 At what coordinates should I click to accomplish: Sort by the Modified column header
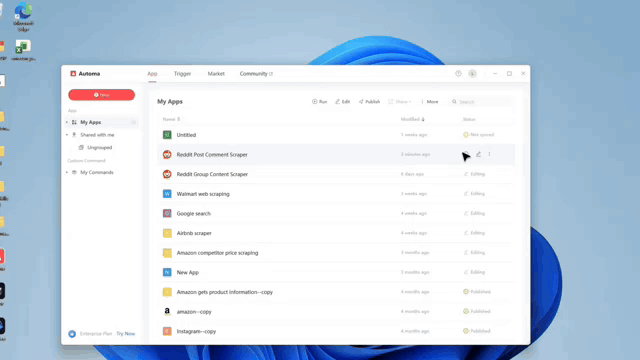pyautogui.click(x=412, y=119)
